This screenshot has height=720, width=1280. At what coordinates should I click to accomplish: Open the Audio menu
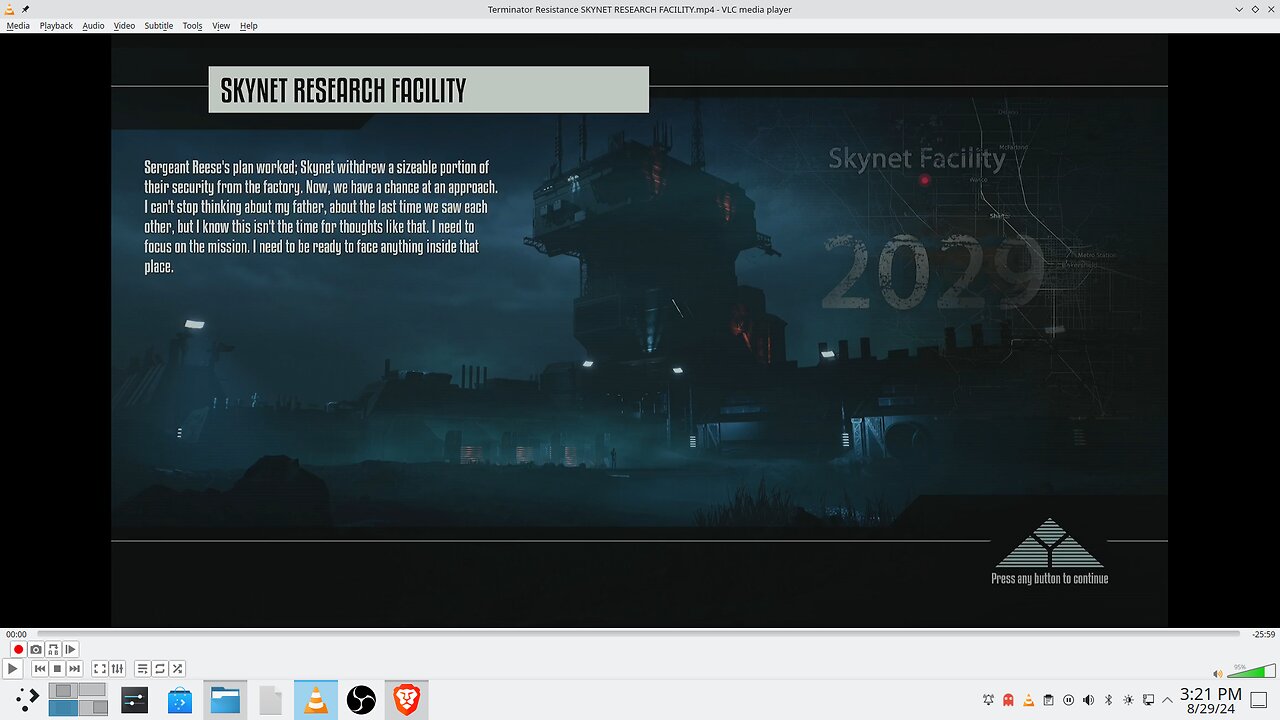click(x=93, y=26)
